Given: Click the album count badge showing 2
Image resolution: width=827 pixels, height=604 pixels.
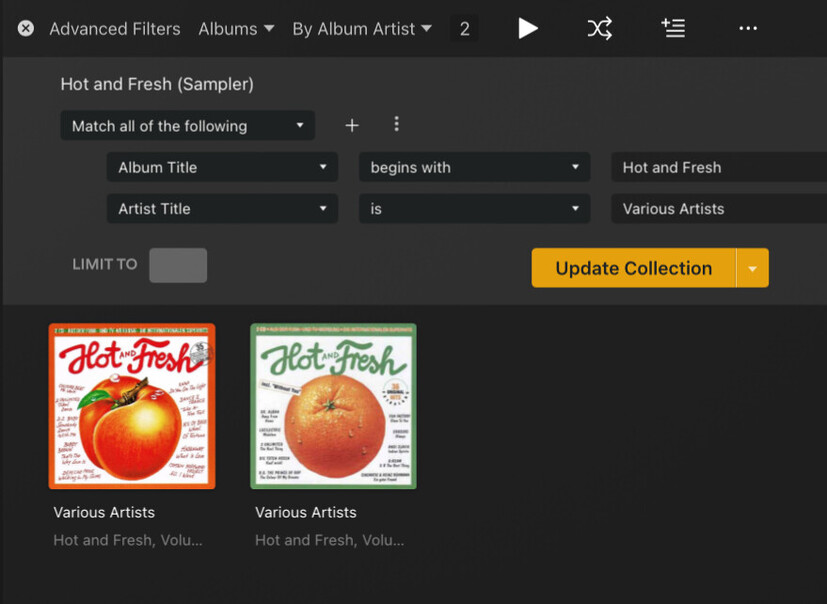Looking at the screenshot, I should pyautogui.click(x=464, y=28).
